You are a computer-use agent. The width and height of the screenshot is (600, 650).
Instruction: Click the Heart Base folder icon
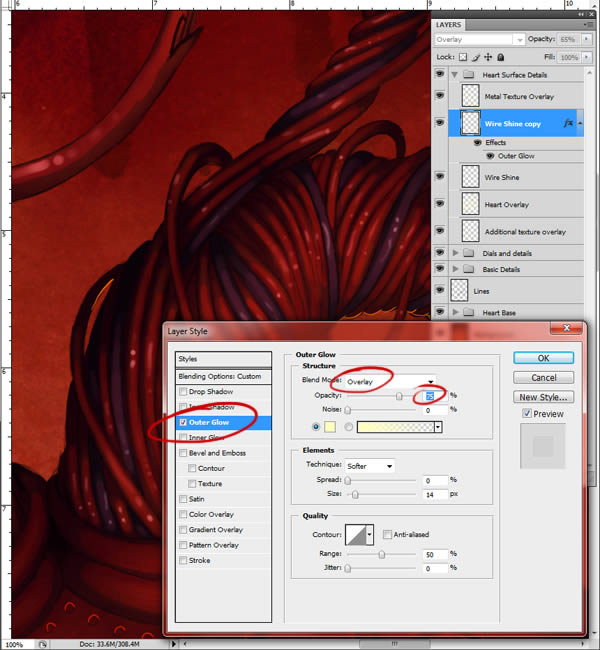pos(469,312)
